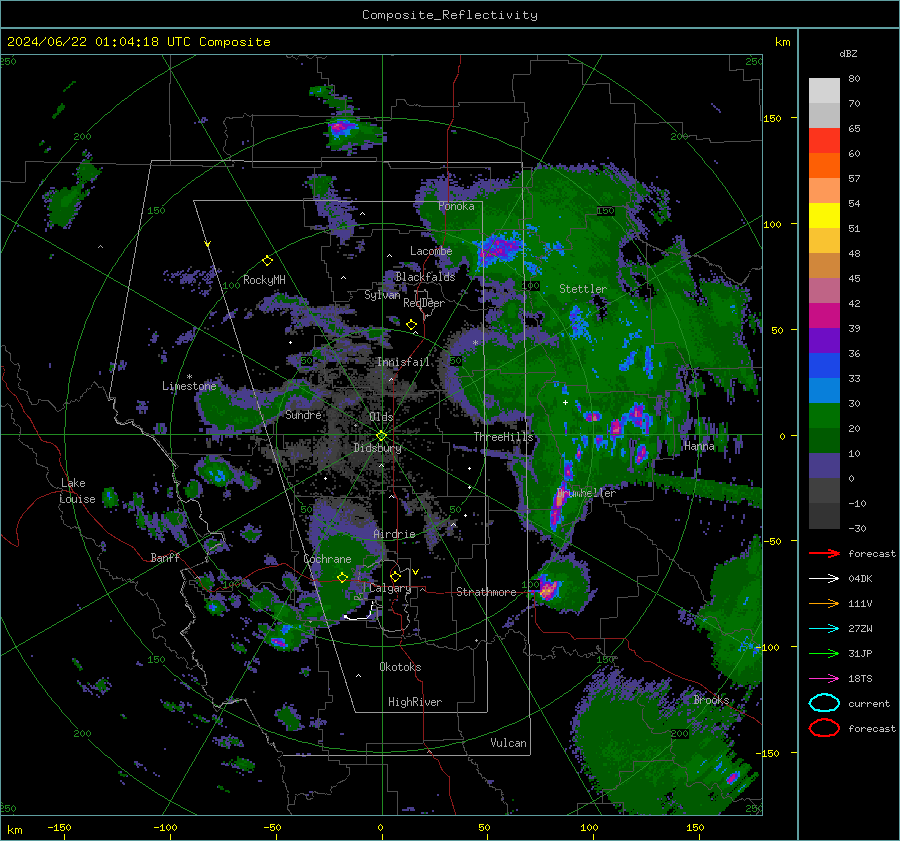This screenshot has height=841, width=900.
Task: Click the red forecast arrow in legend
Action: pyautogui.click(x=824, y=553)
